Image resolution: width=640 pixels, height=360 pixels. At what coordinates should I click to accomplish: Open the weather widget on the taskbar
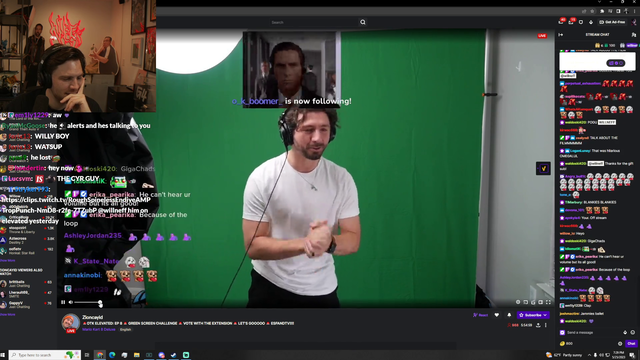pos(565,355)
